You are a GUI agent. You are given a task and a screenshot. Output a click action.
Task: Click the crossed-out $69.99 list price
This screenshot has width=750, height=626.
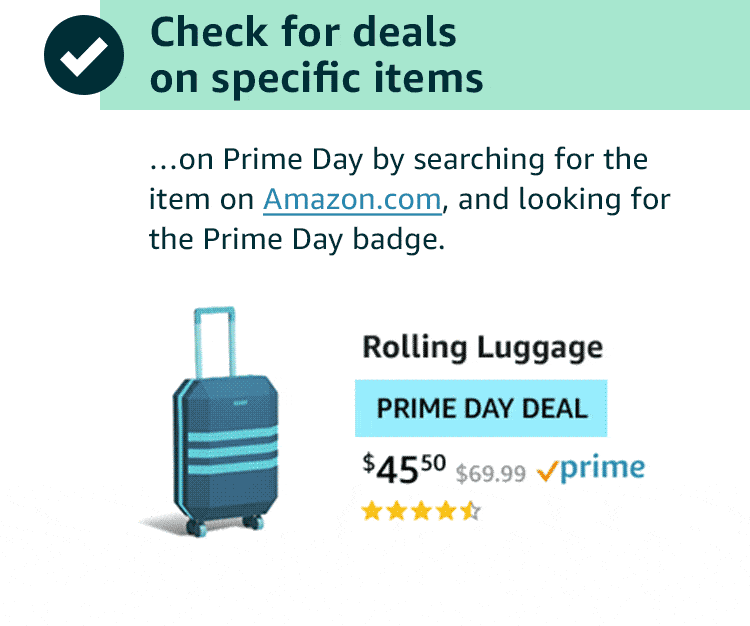[x=490, y=474]
